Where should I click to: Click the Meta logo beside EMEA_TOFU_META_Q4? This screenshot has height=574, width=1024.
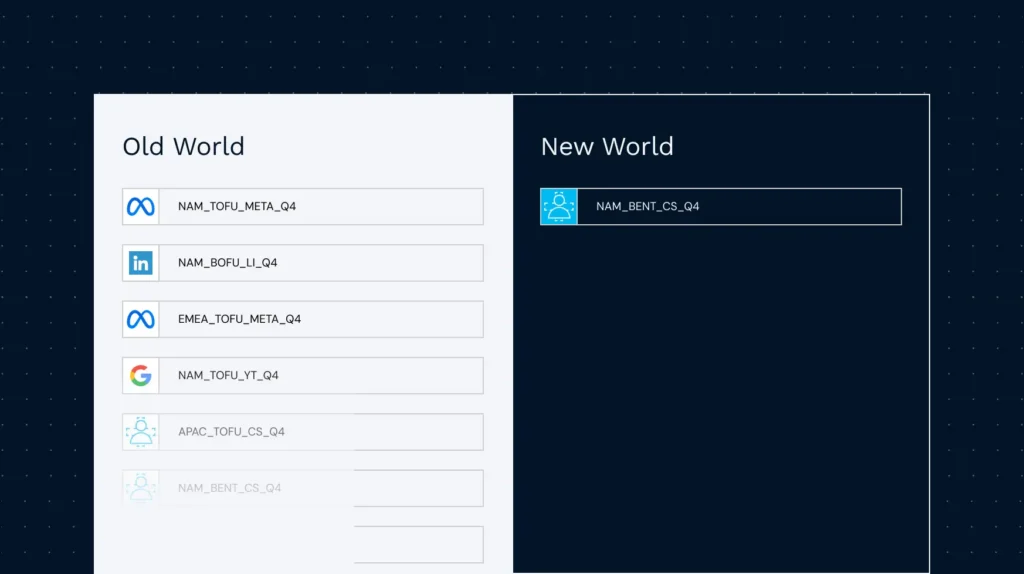[x=141, y=319]
